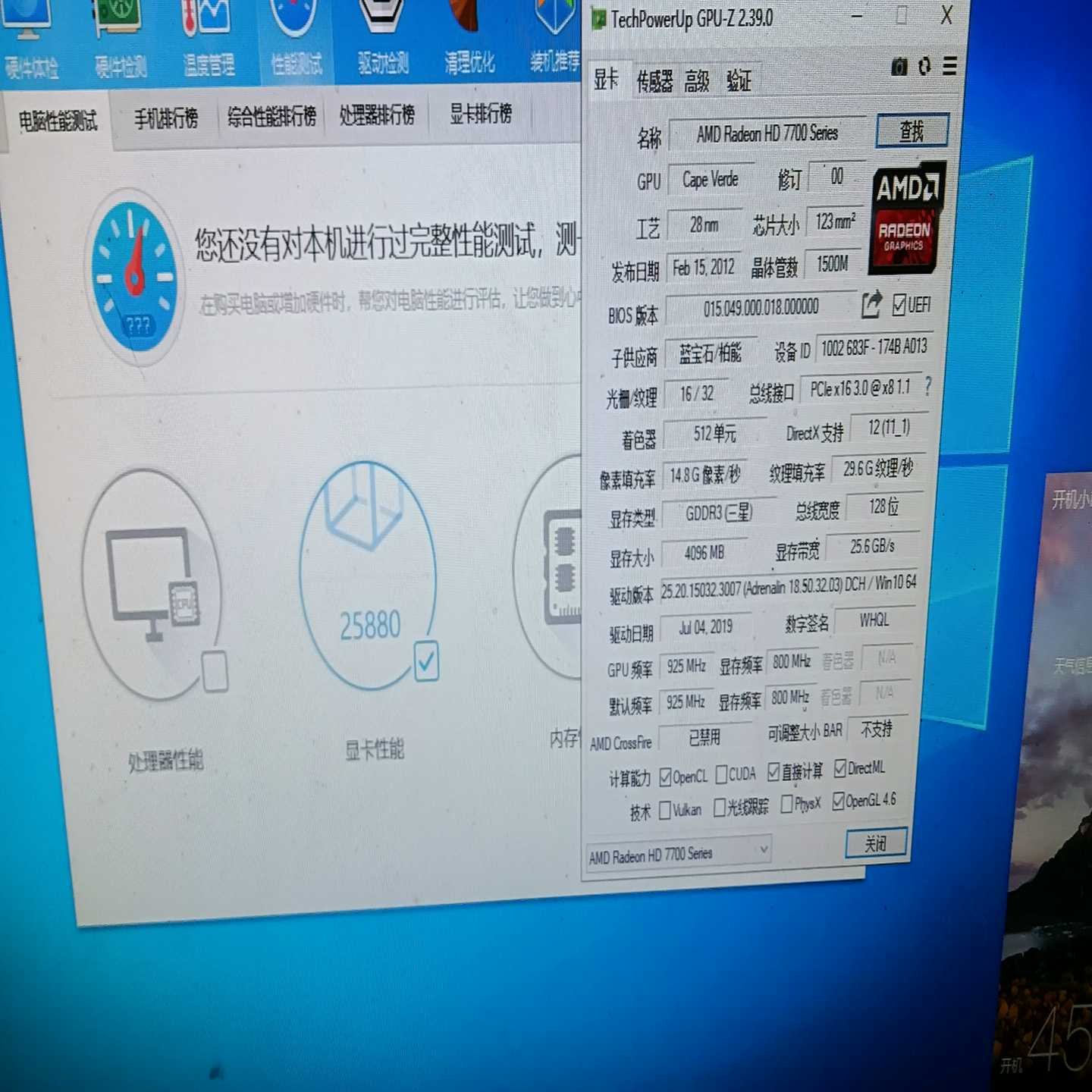
Task: Toggle the 光线跟踪 checkbox
Action: point(720,808)
